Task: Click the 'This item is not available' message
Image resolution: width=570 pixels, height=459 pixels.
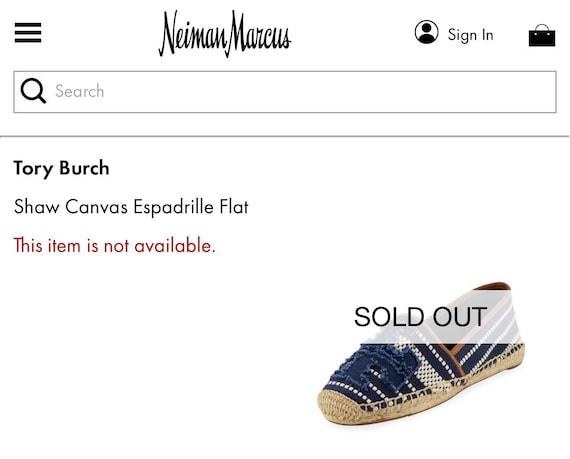Action: [115, 245]
